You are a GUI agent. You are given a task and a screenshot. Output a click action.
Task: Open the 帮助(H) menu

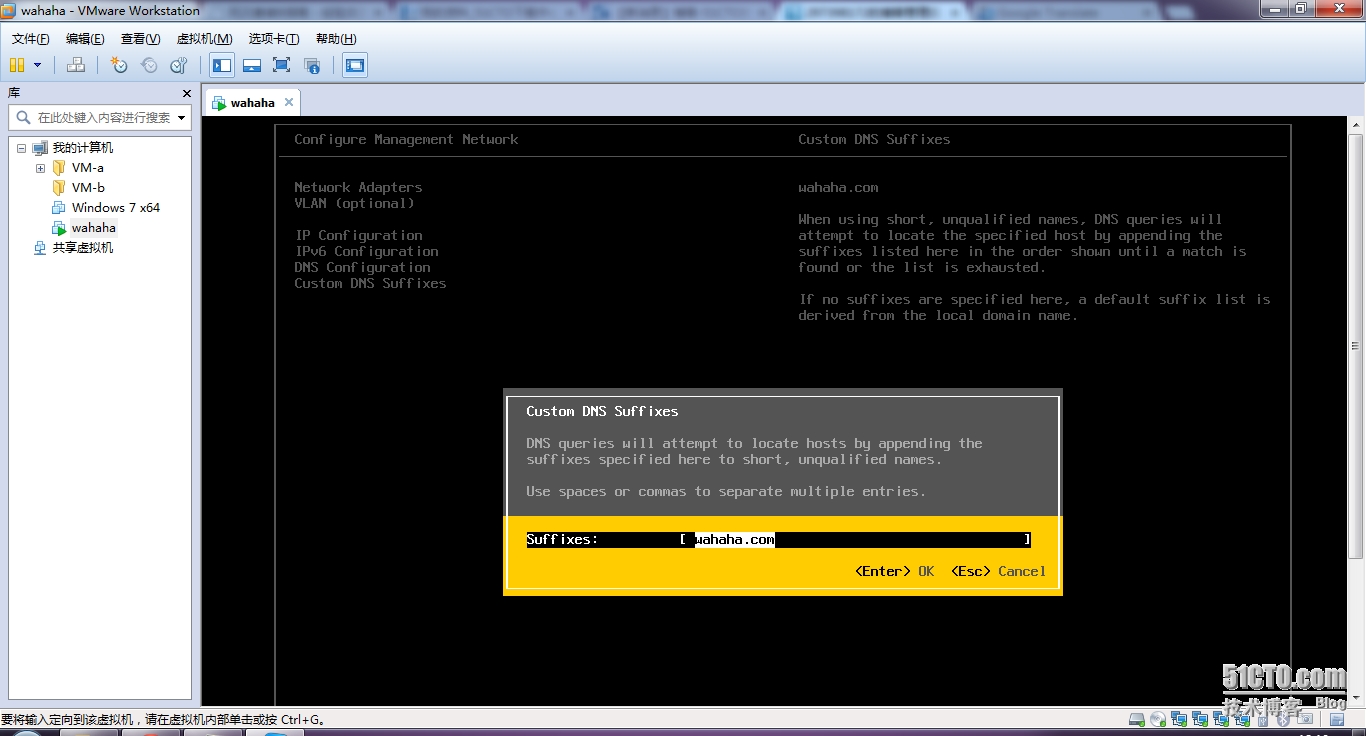click(336, 39)
